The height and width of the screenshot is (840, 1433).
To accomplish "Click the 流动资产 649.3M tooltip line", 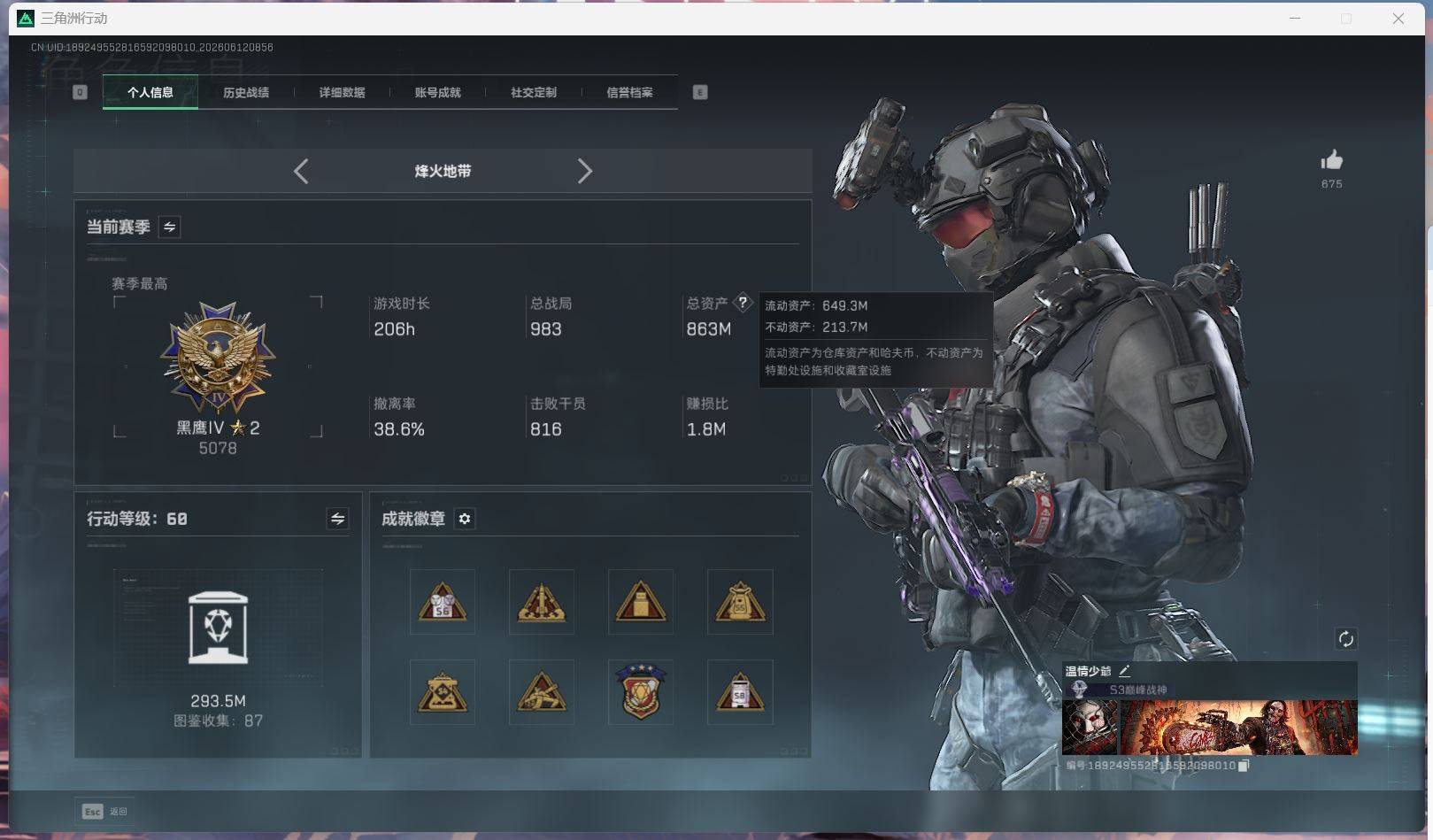I will 816,305.
